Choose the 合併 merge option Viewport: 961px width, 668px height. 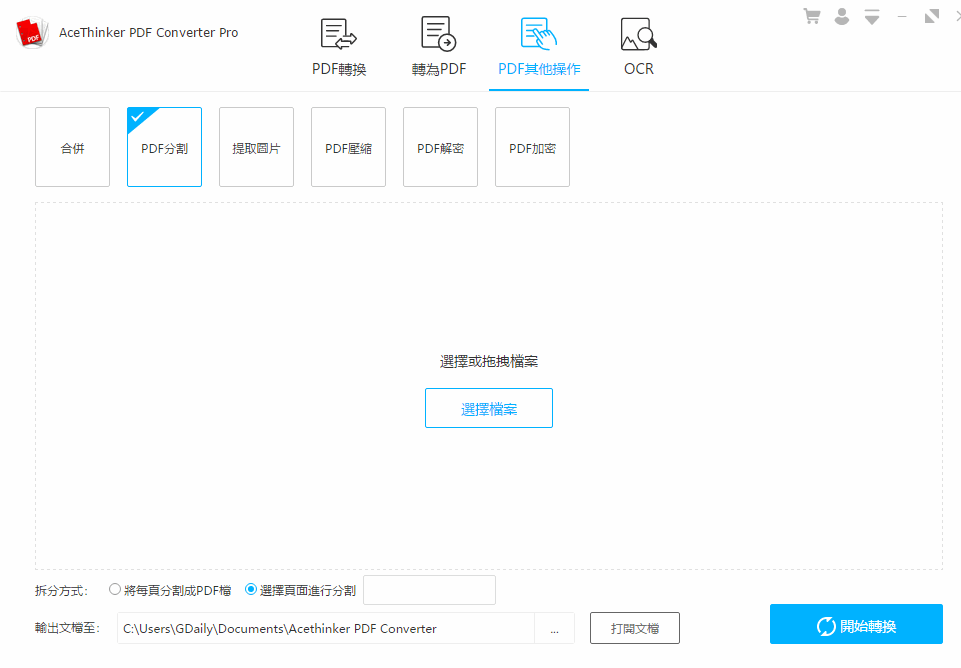(72, 147)
